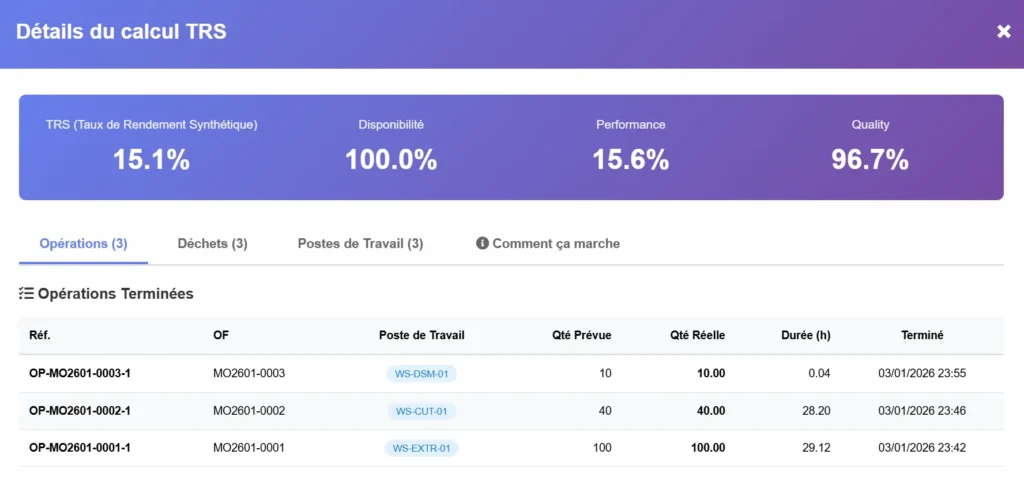Close the TRS details dialog

coord(1003,32)
